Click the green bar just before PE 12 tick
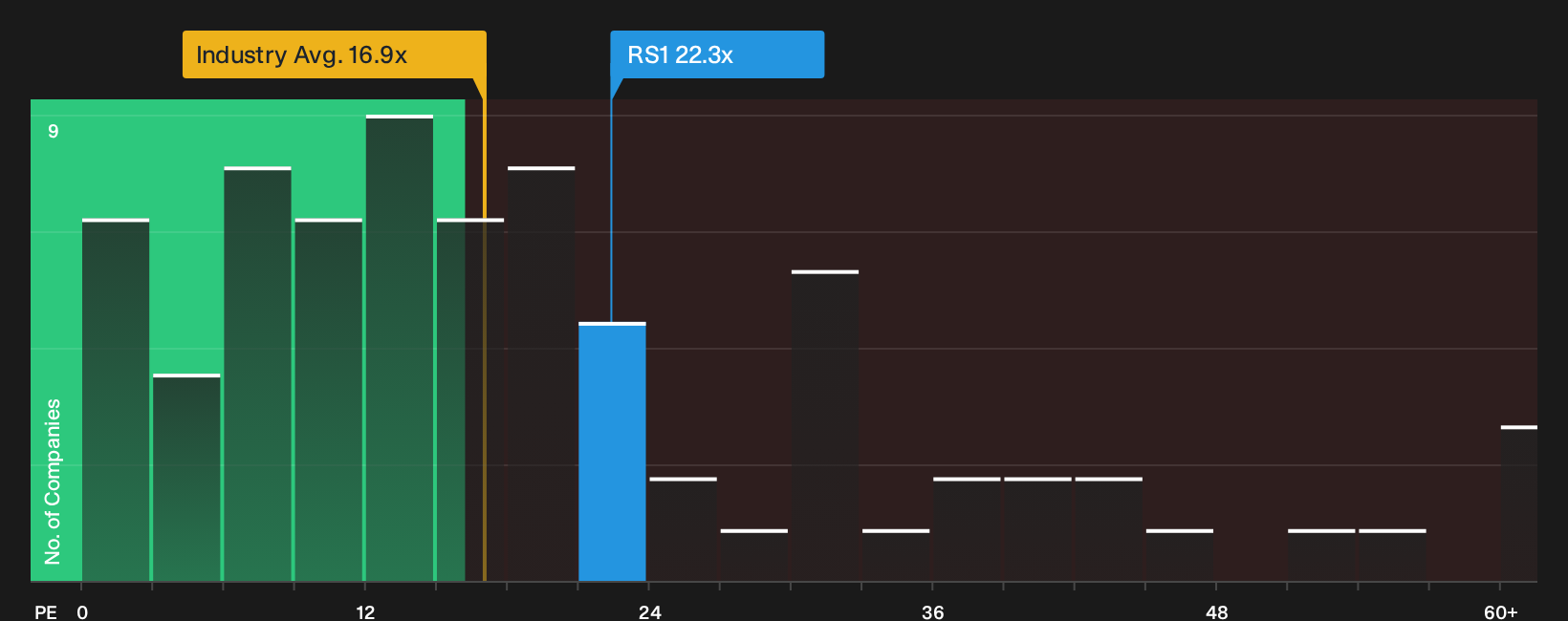The height and width of the screenshot is (621, 1568). (x=329, y=400)
